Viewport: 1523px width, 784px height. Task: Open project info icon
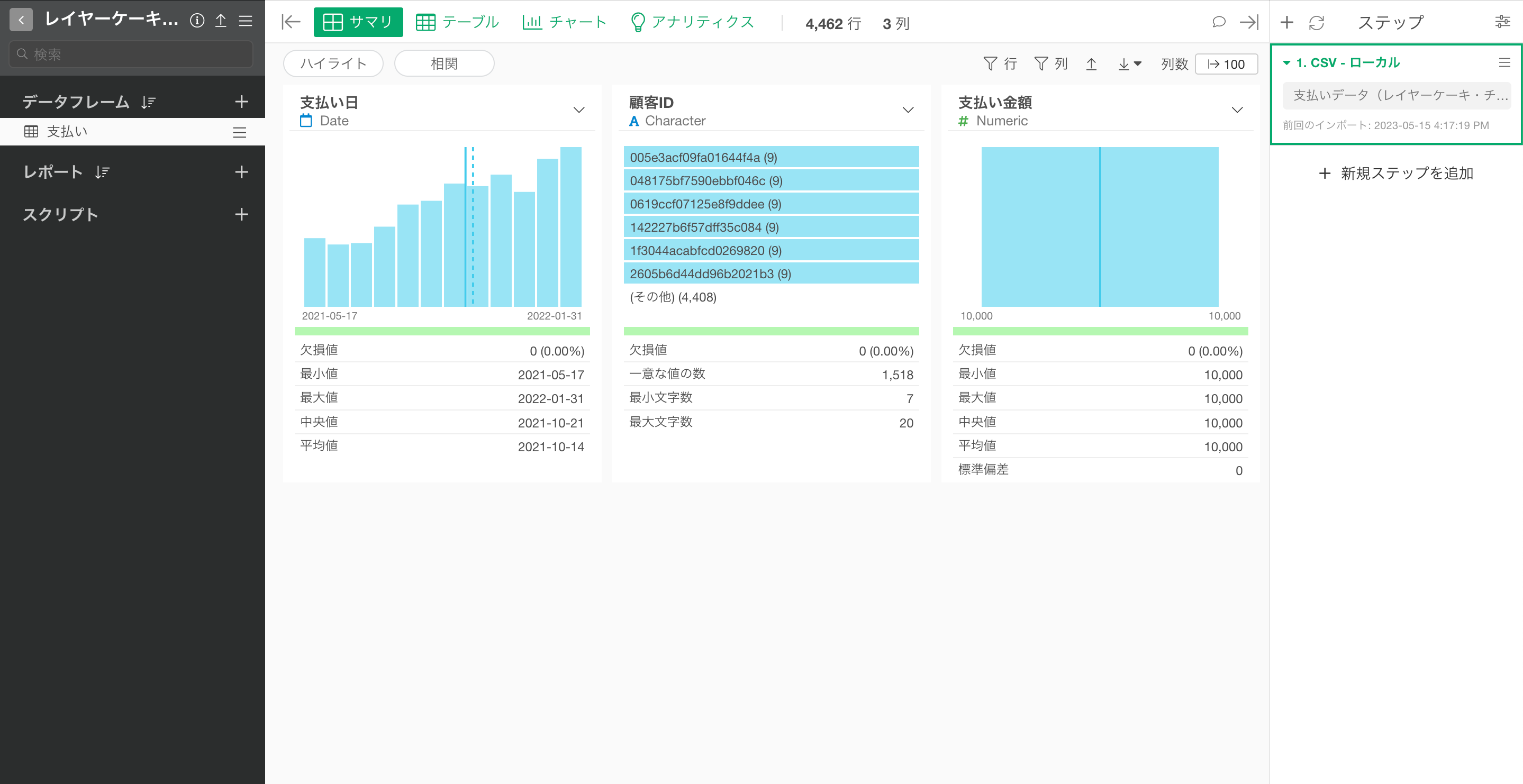point(197,21)
